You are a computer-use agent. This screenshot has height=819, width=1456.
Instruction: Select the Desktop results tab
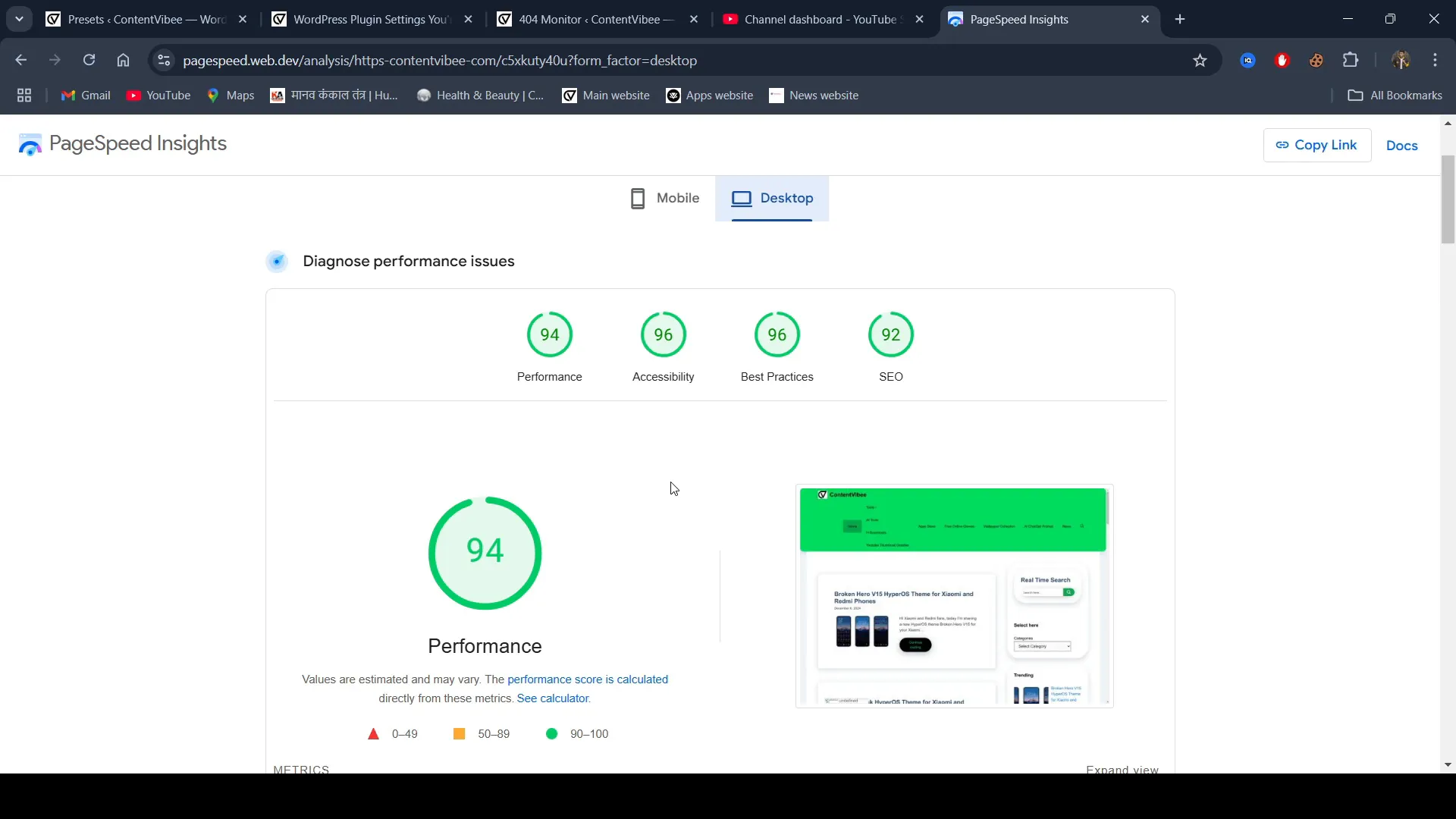tap(772, 199)
